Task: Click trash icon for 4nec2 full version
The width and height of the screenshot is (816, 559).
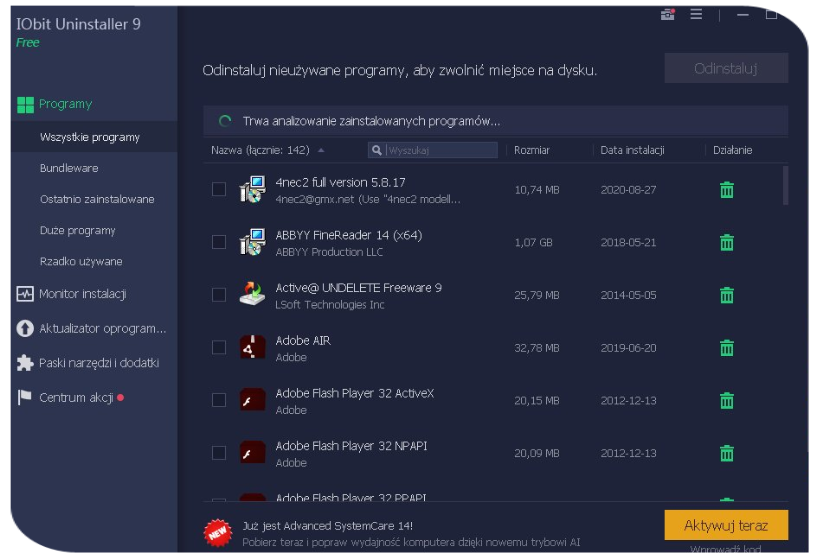Action: 726,189
